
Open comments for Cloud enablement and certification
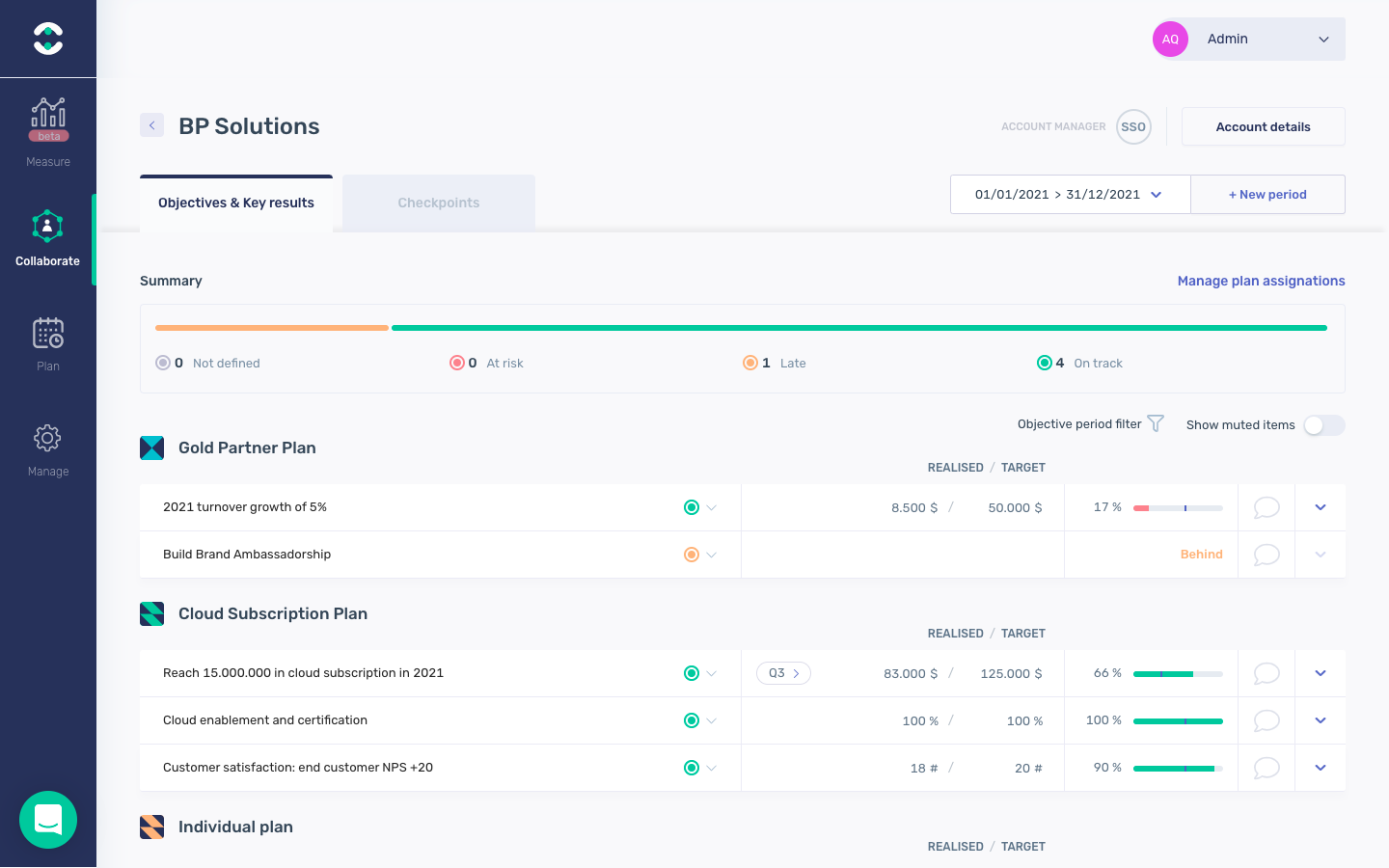click(1266, 720)
